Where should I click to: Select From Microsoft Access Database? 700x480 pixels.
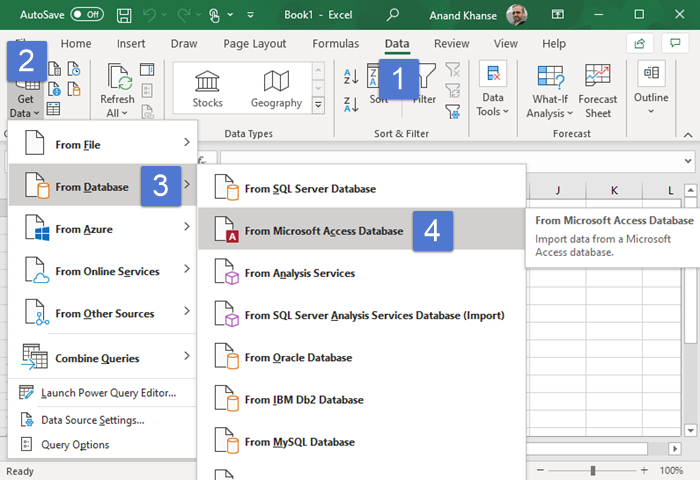pyautogui.click(x=324, y=231)
